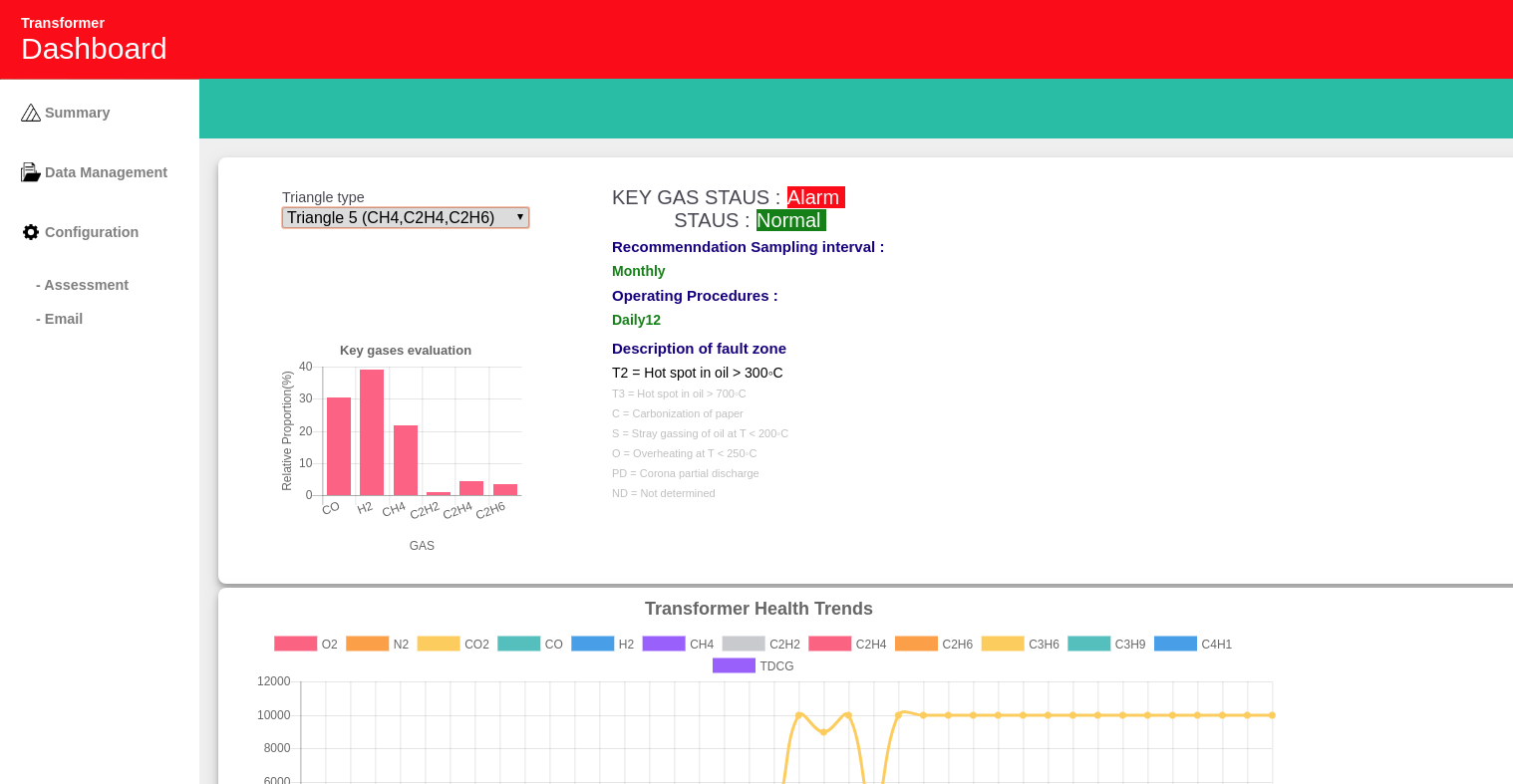
Task: Click the Dashboard title in header
Action: [x=94, y=49]
